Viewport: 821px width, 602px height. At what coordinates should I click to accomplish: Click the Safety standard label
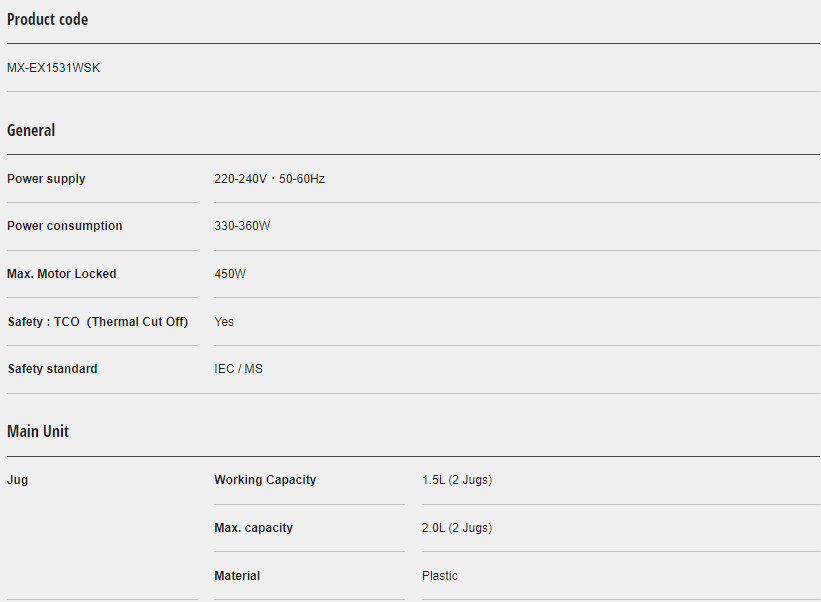53,369
